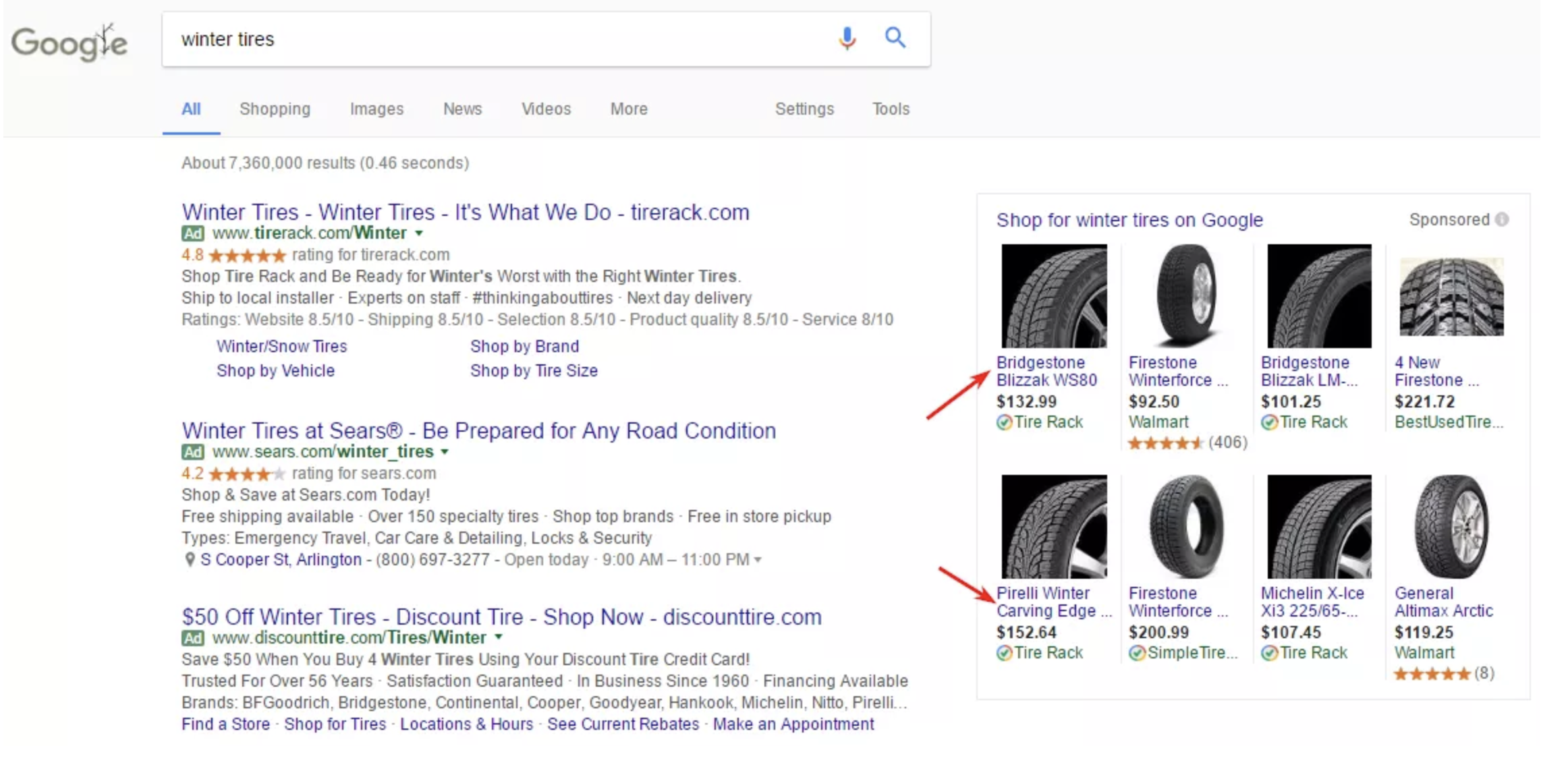The width and height of the screenshot is (1568, 769).
Task: Click the Pirelli Winter Carving Edge tire image
Action: click(x=1054, y=526)
